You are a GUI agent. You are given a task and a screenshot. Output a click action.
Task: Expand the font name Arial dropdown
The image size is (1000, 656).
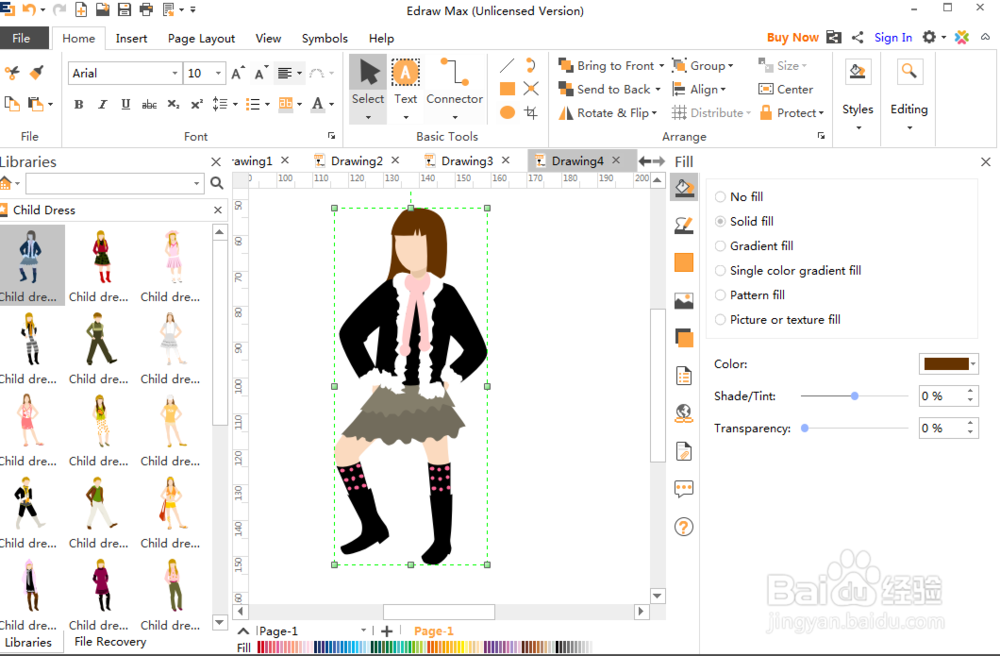click(175, 73)
